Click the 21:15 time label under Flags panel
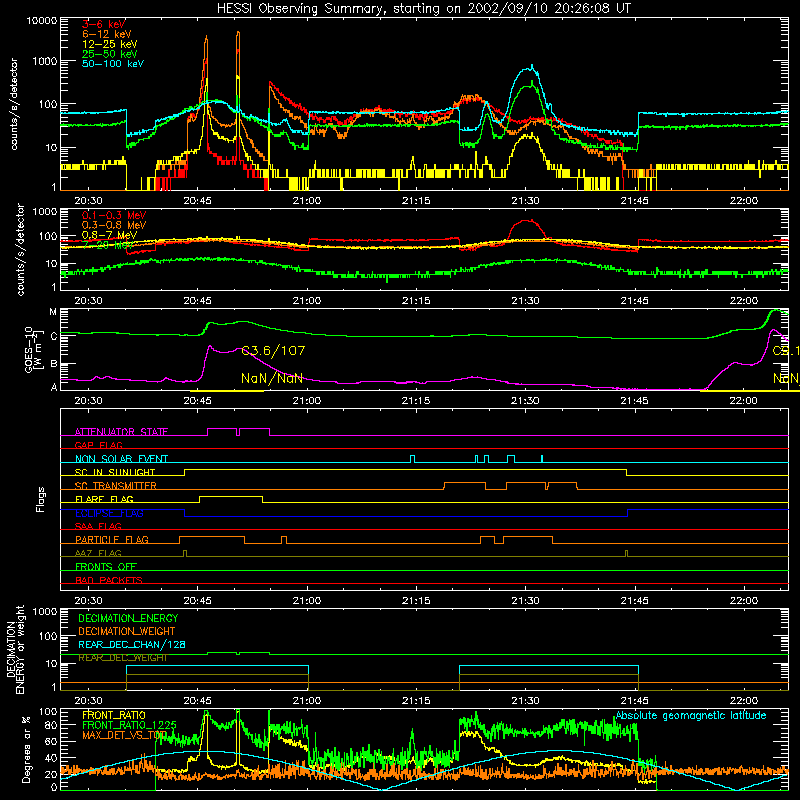 click(416, 601)
